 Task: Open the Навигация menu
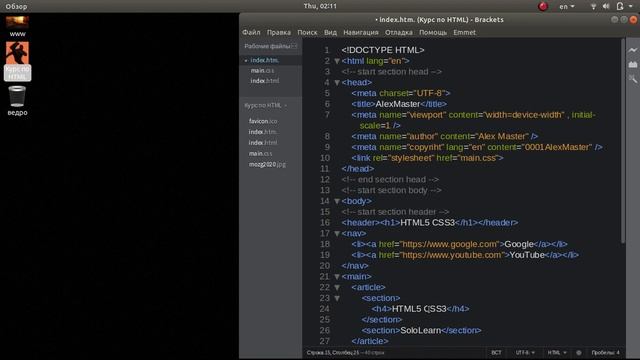click(x=360, y=32)
